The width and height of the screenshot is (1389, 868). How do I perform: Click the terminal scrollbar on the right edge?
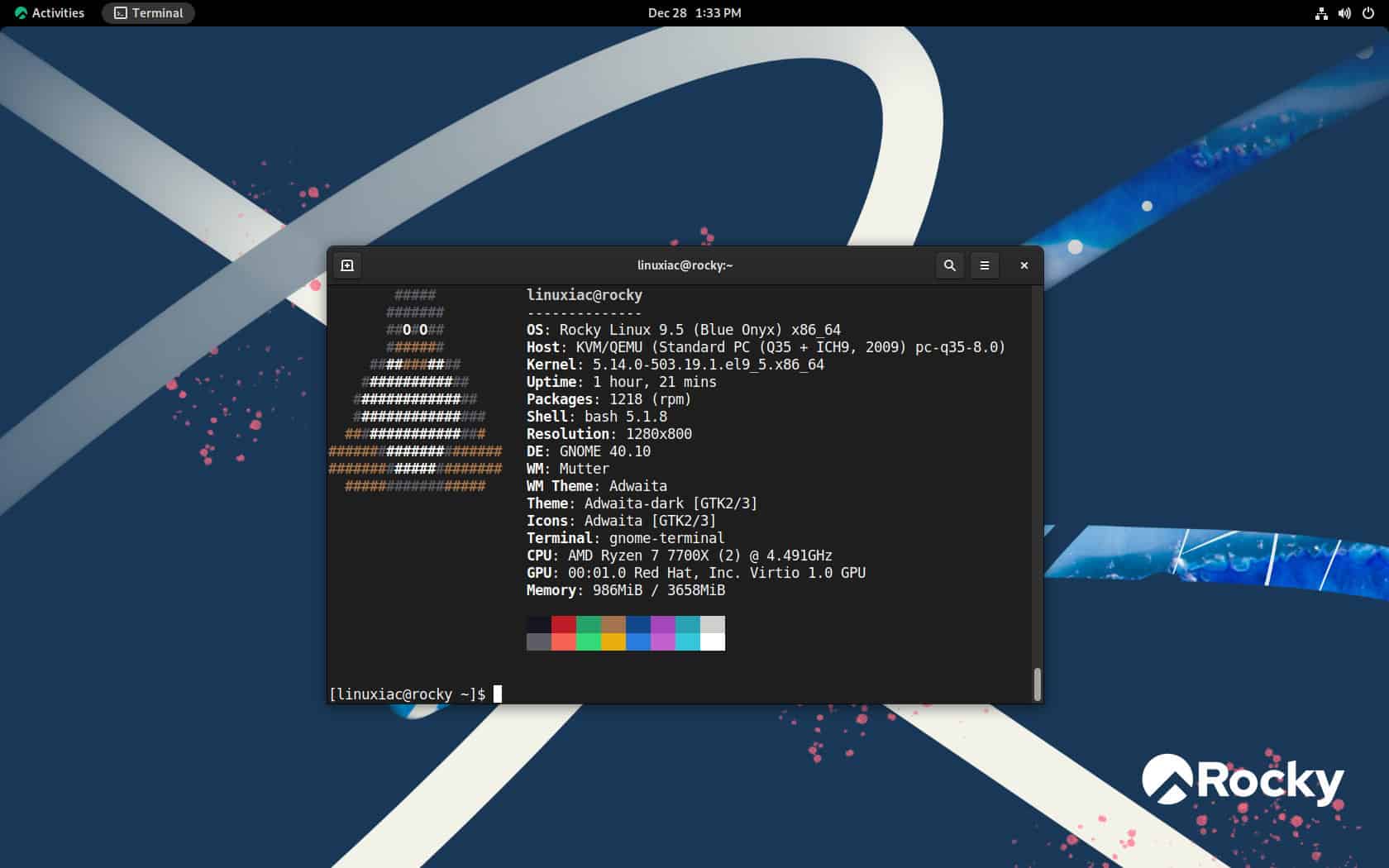pos(1036,684)
